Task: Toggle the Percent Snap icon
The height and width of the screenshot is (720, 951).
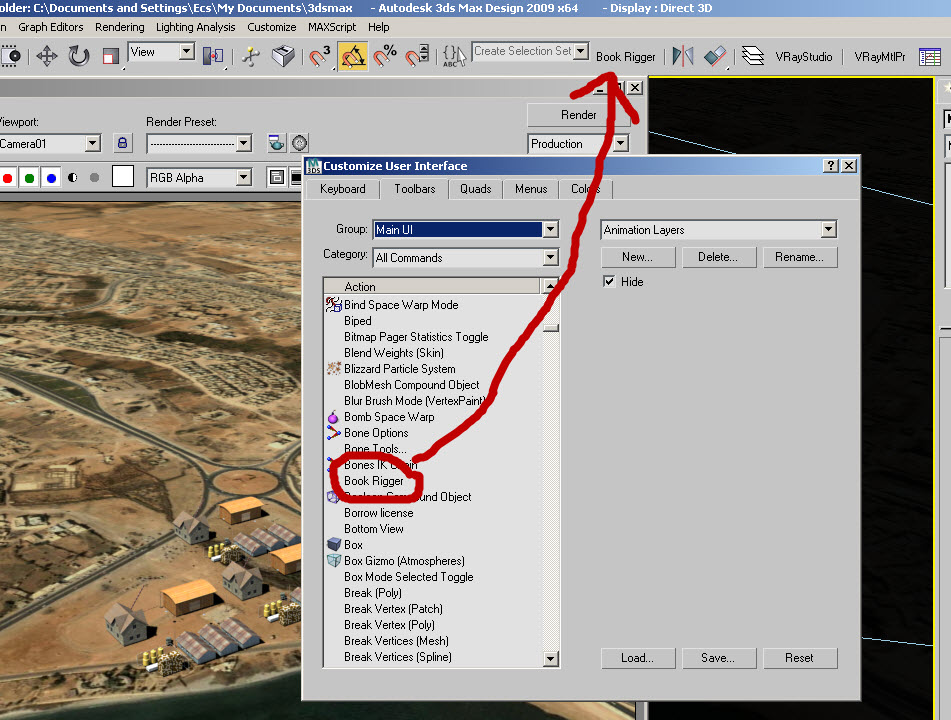Action: tap(385, 56)
